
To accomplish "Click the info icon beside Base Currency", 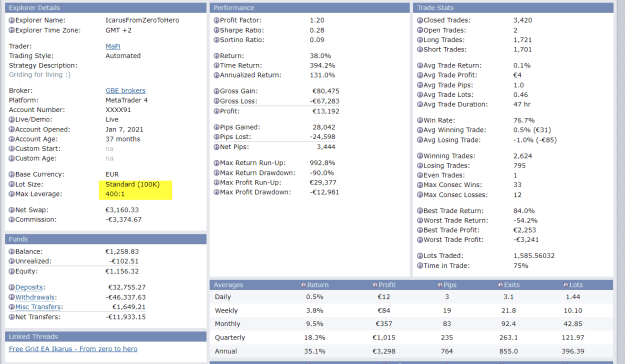I will coord(12,175).
